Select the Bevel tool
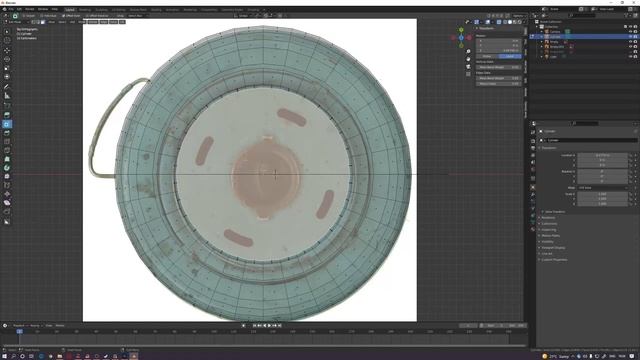This screenshot has height=360, width=640. click(x=7, y=133)
